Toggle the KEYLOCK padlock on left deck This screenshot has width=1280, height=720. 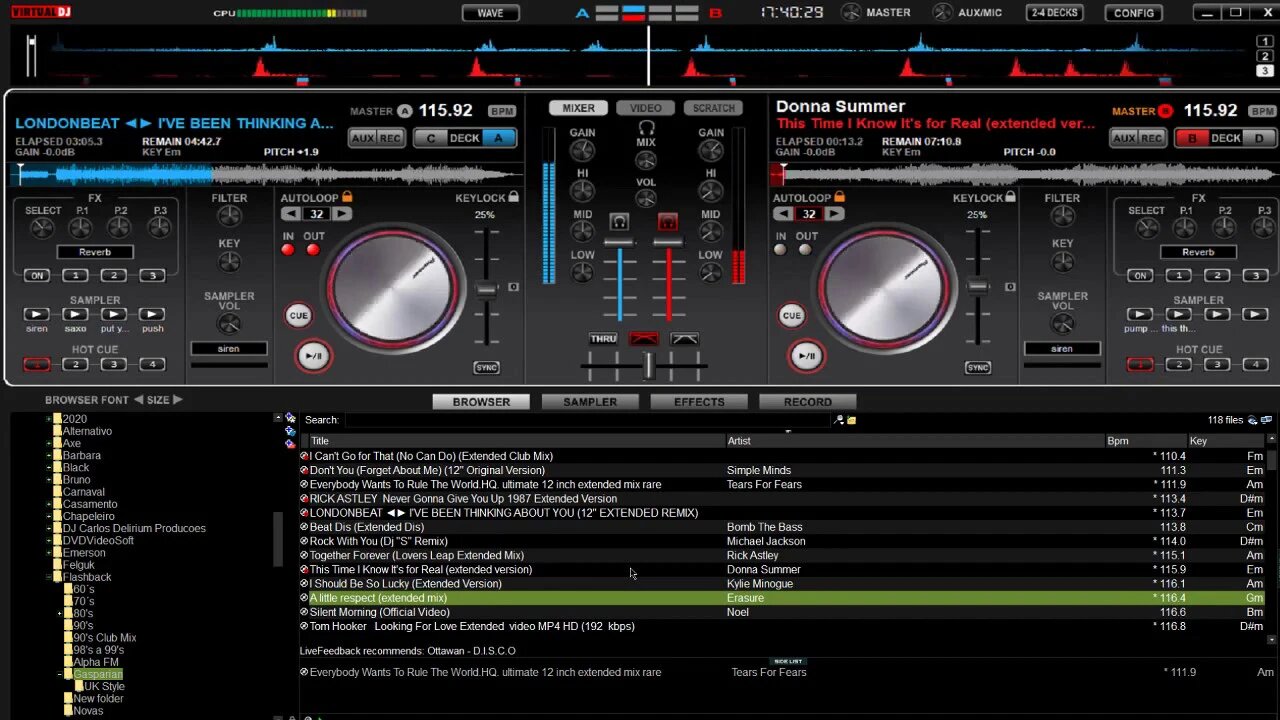coord(513,197)
